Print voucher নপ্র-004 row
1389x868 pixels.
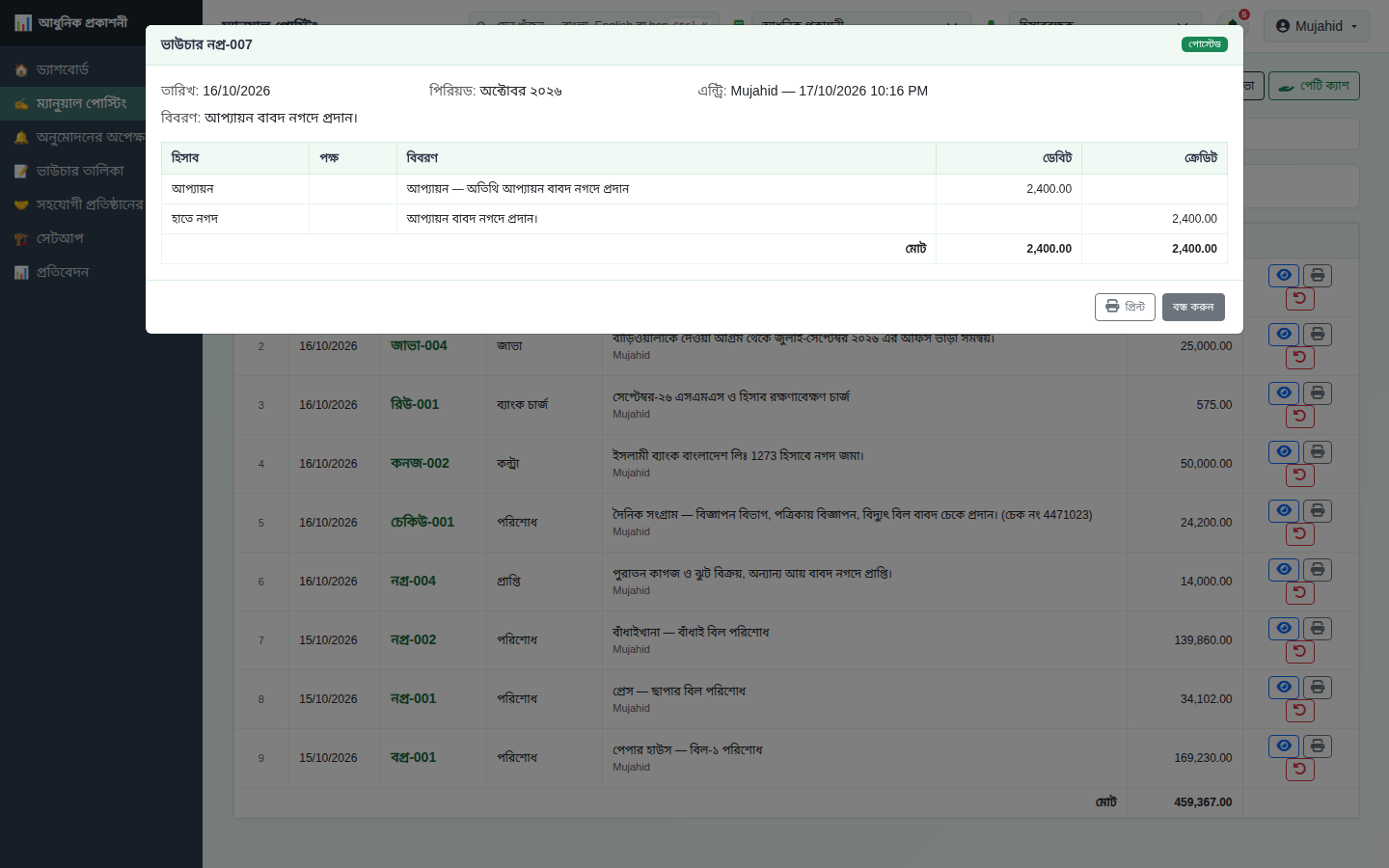pyautogui.click(x=1318, y=570)
